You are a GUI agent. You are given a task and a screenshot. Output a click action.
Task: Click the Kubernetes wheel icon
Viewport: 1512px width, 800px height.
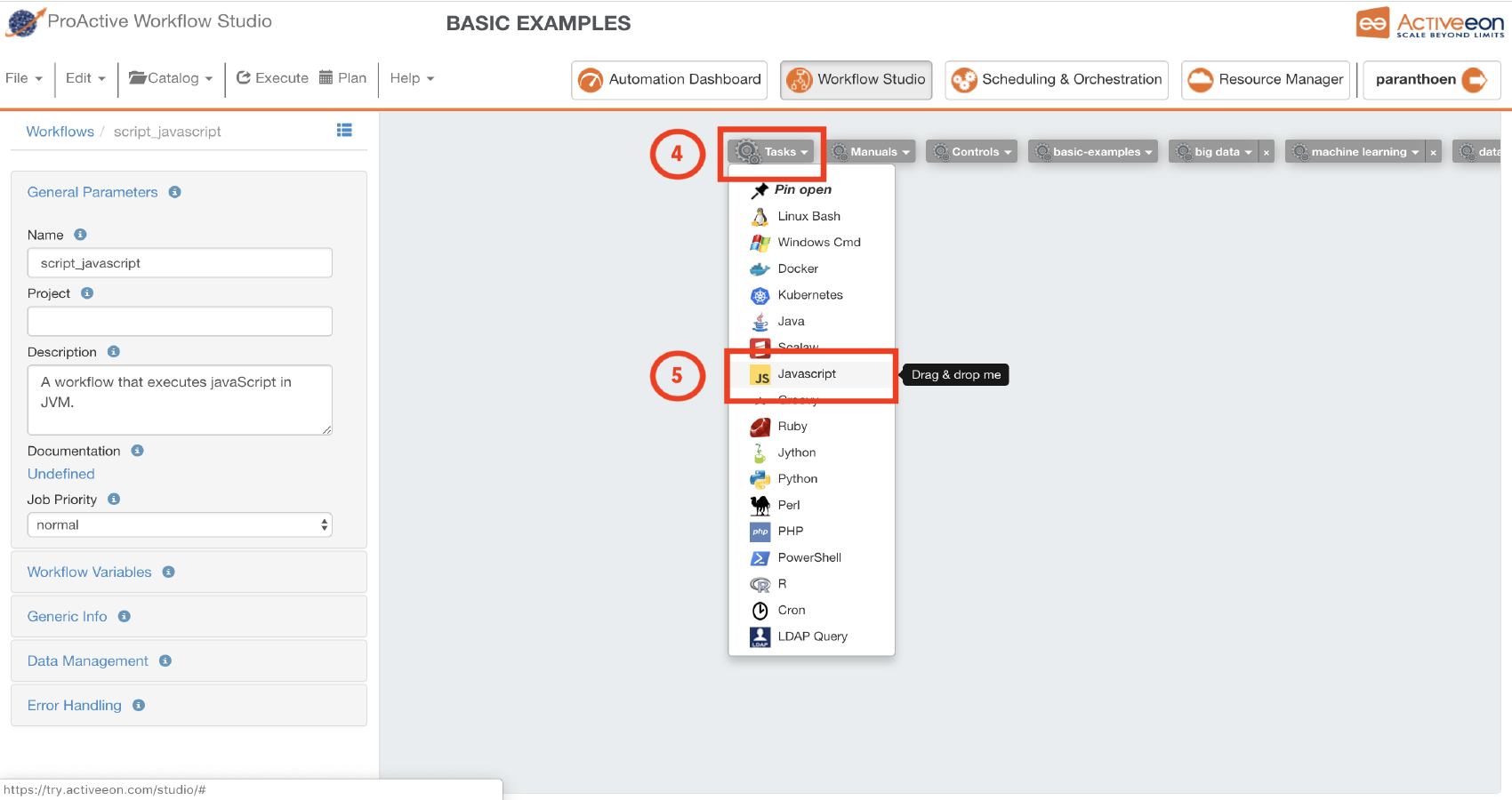[760, 295]
